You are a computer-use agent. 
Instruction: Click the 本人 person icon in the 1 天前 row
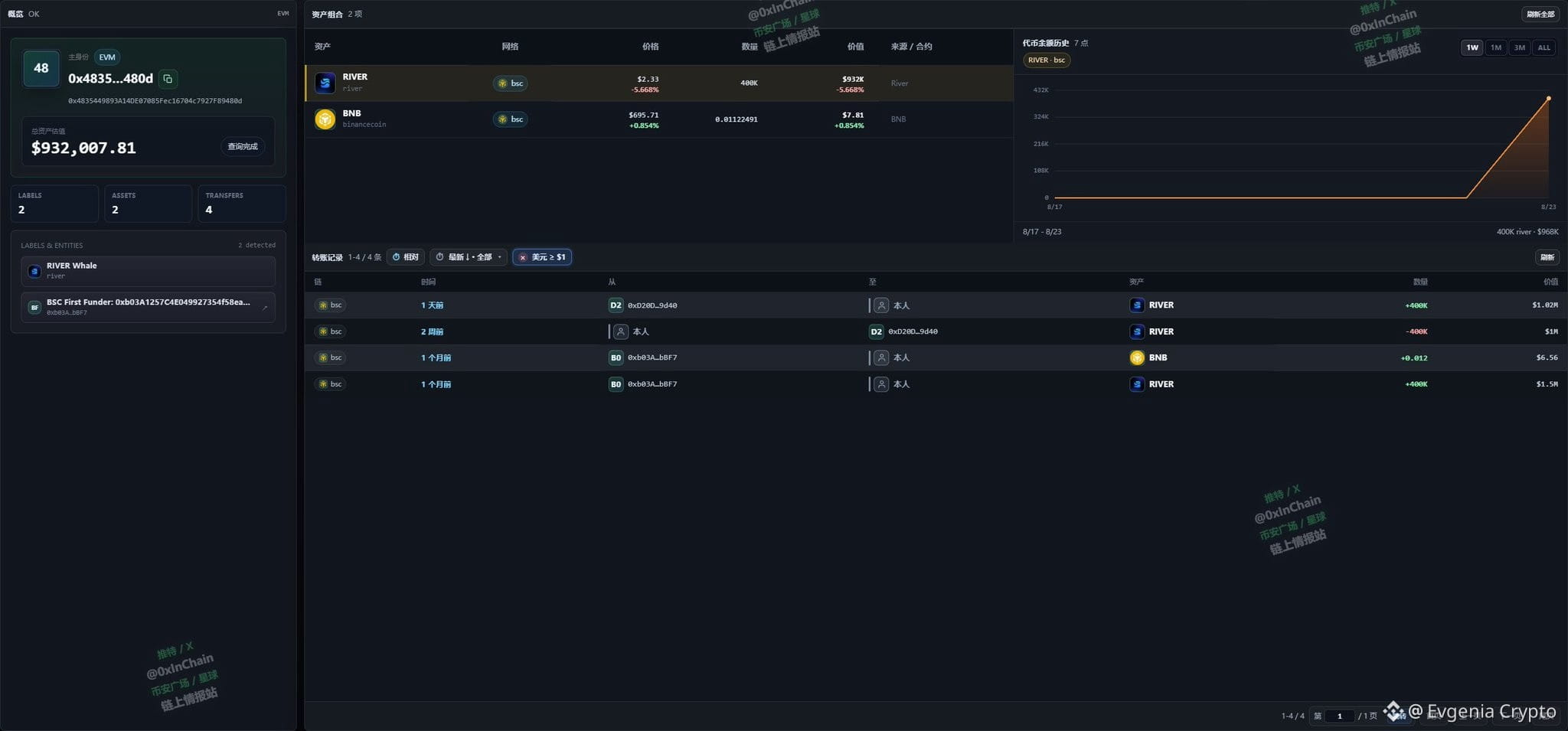(x=881, y=305)
